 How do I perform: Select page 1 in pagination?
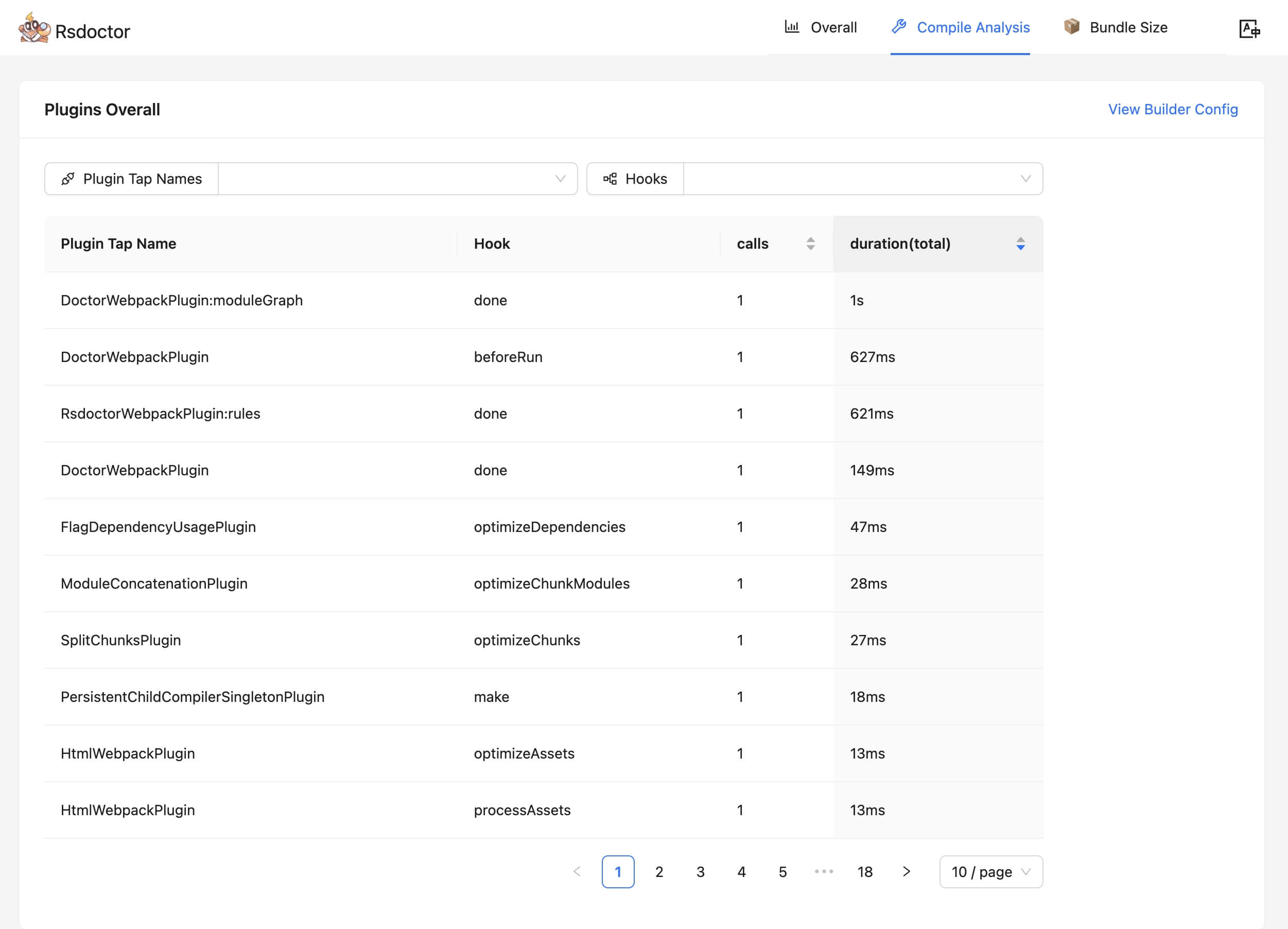click(x=618, y=872)
